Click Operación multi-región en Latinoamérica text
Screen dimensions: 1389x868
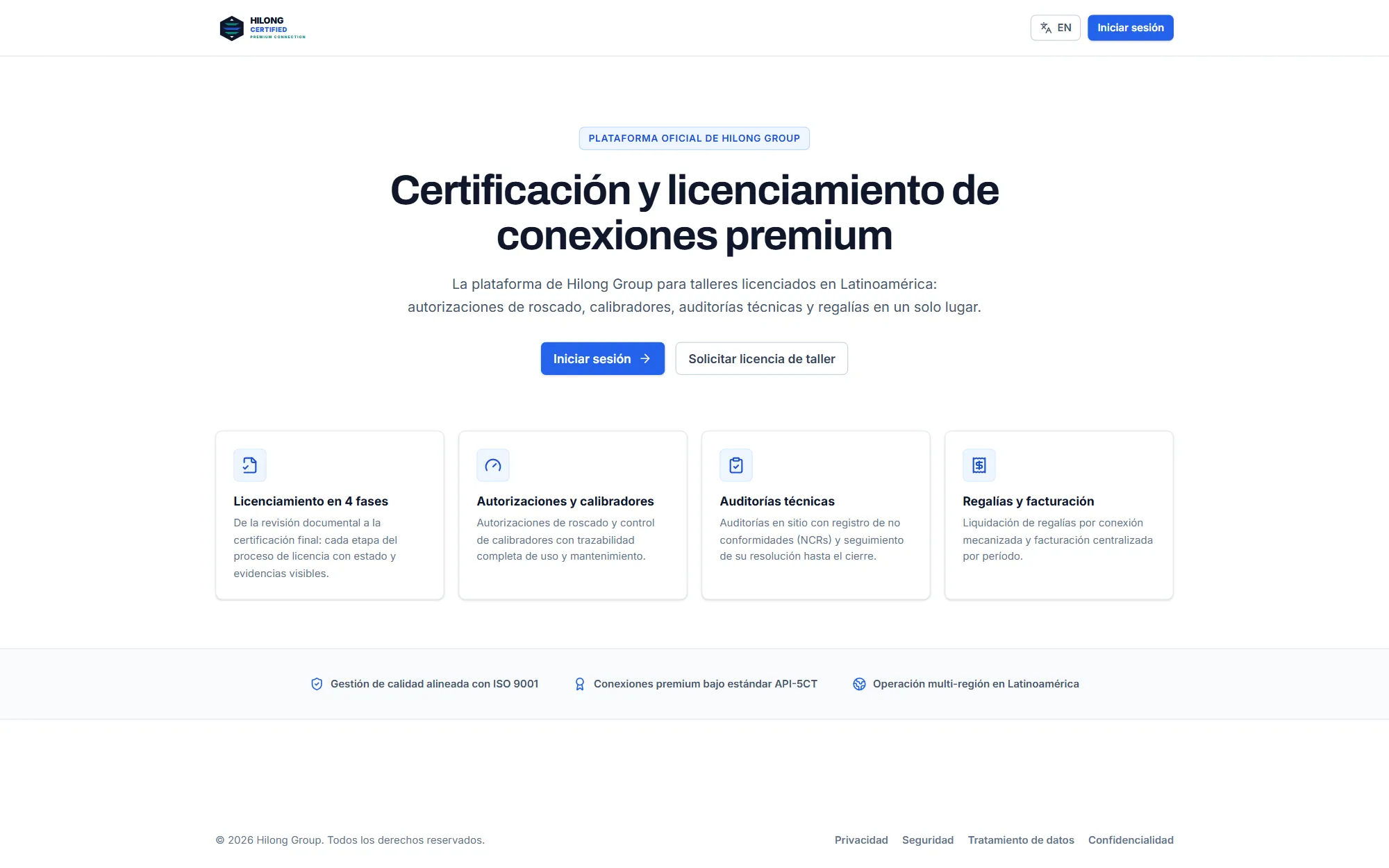tap(976, 684)
